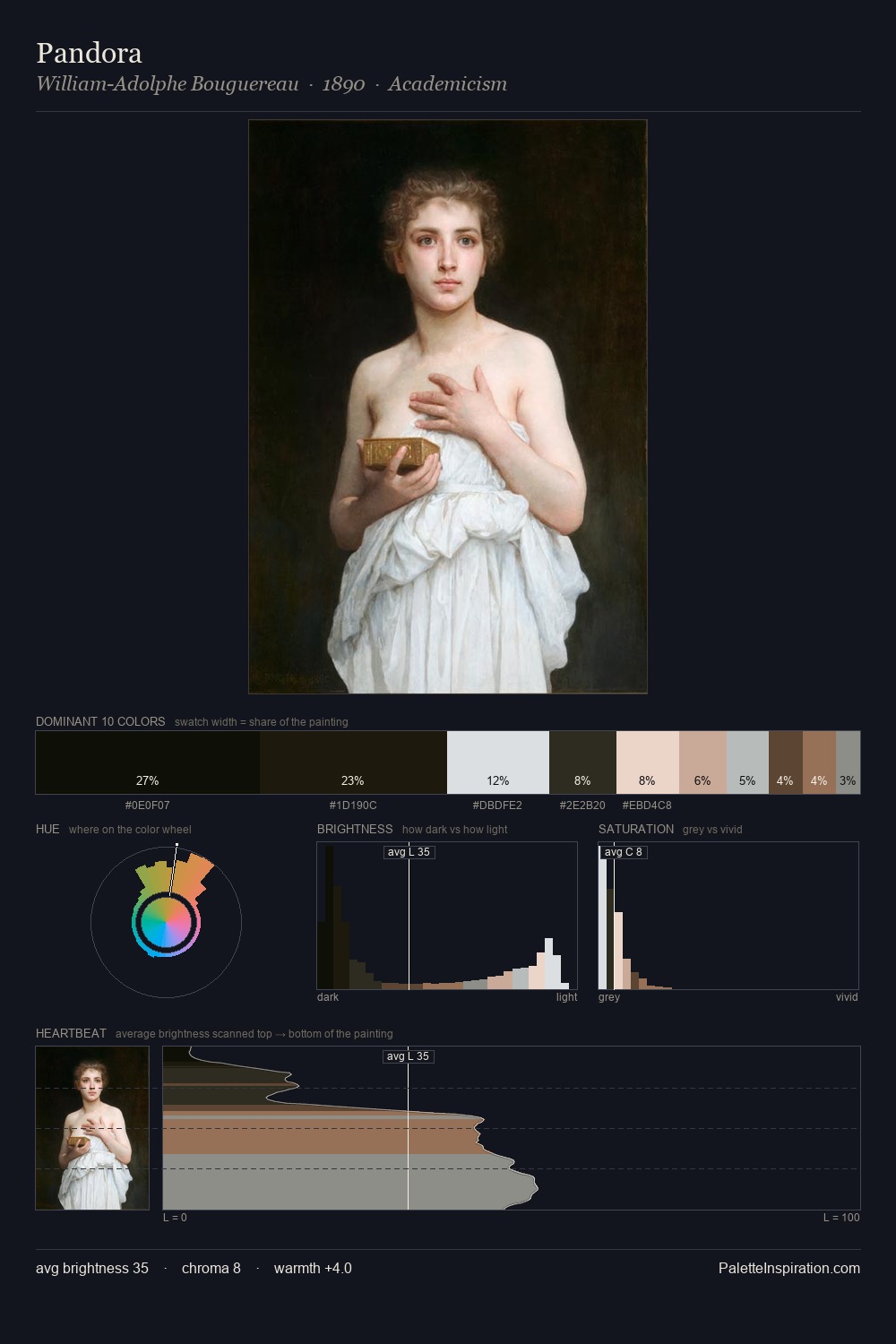The width and height of the screenshot is (896, 1344).
Task: Click the Pandora painting image
Action: (448, 407)
